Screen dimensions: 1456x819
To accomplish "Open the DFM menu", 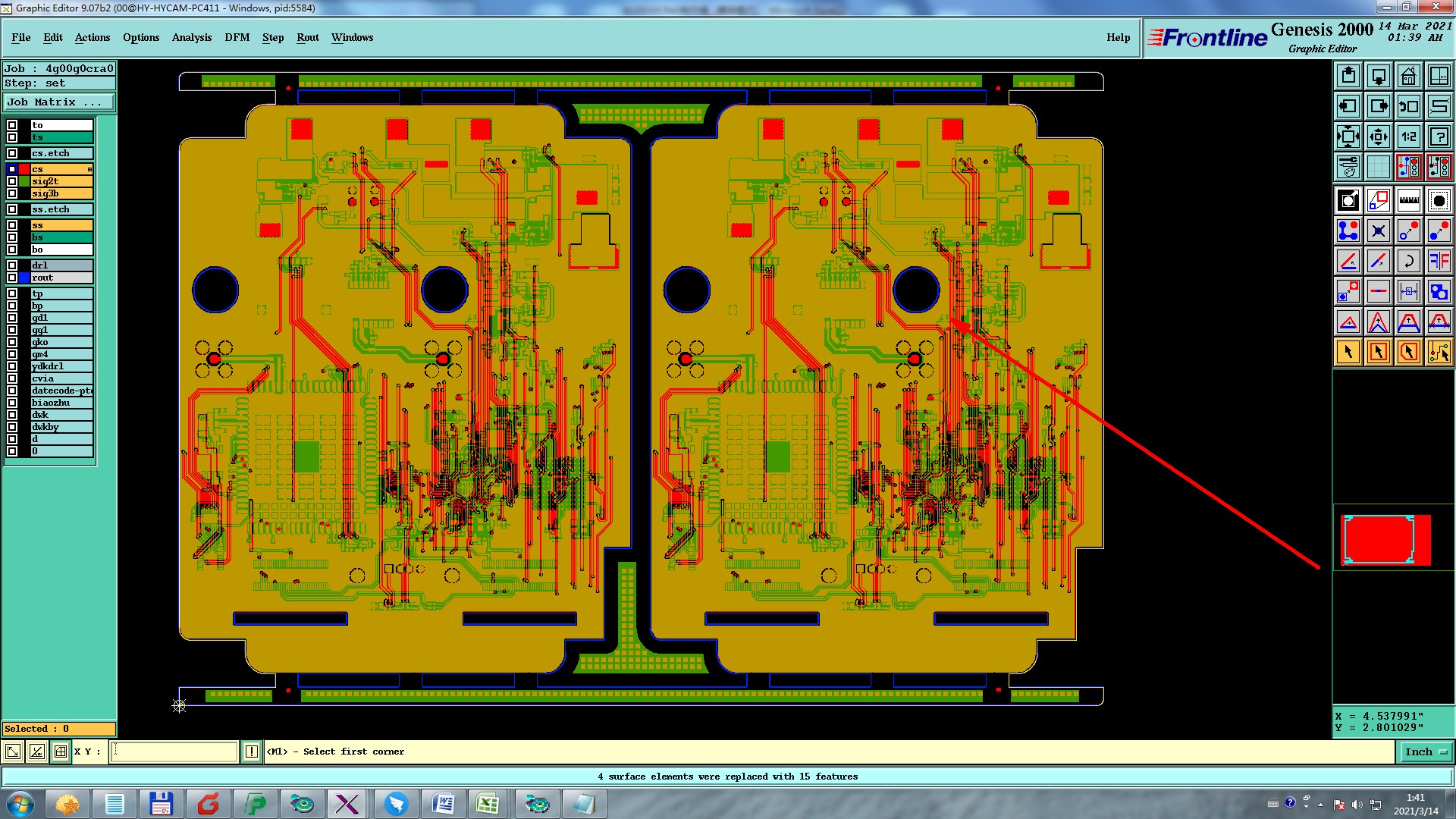I will [237, 37].
